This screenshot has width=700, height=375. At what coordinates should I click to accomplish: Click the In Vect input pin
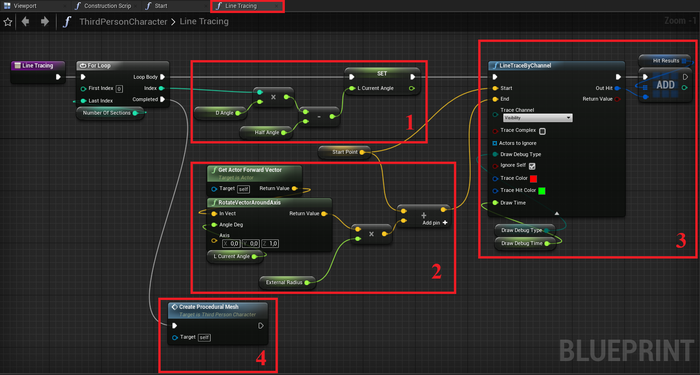(214, 214)
